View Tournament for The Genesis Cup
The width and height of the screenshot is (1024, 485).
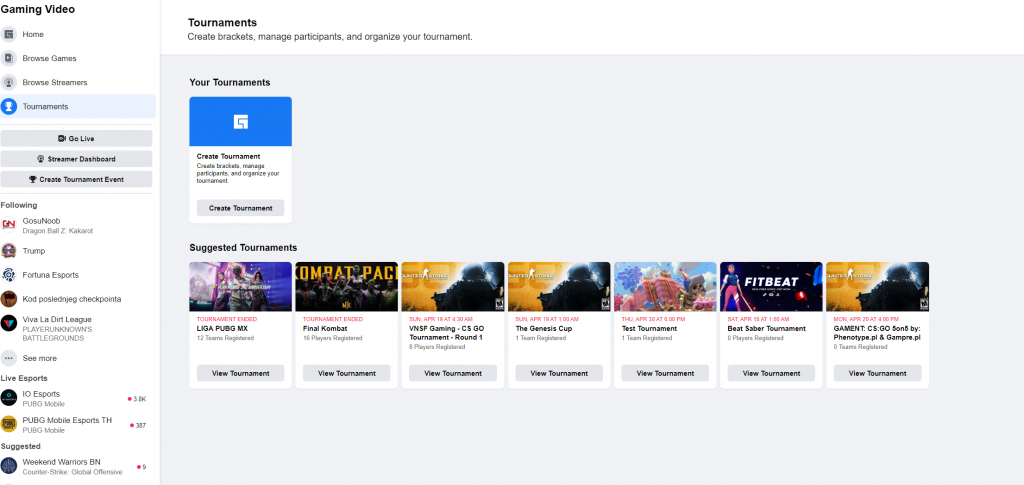coord(559,373)
